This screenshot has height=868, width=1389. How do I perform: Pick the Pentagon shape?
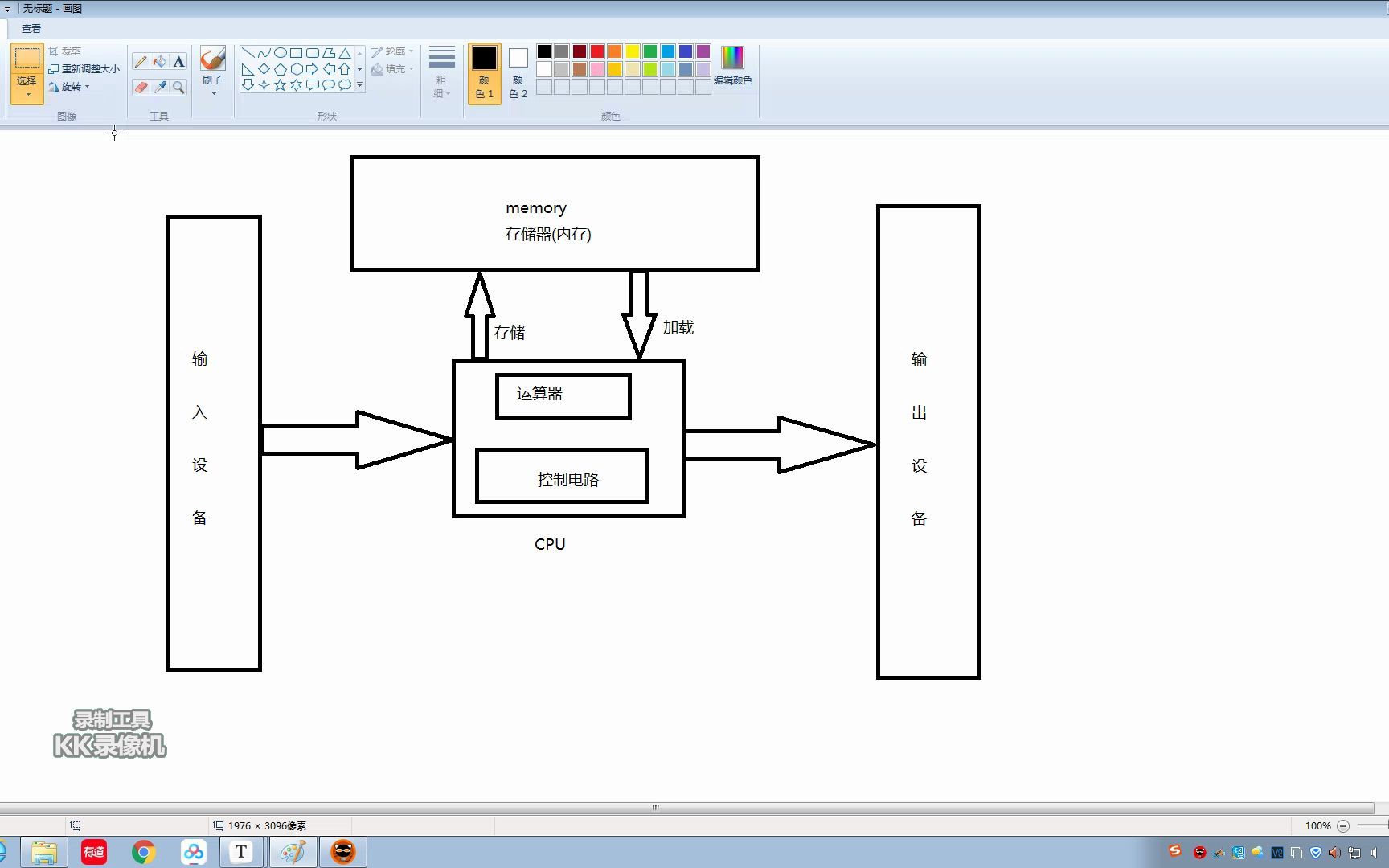[x=280, y=69]
